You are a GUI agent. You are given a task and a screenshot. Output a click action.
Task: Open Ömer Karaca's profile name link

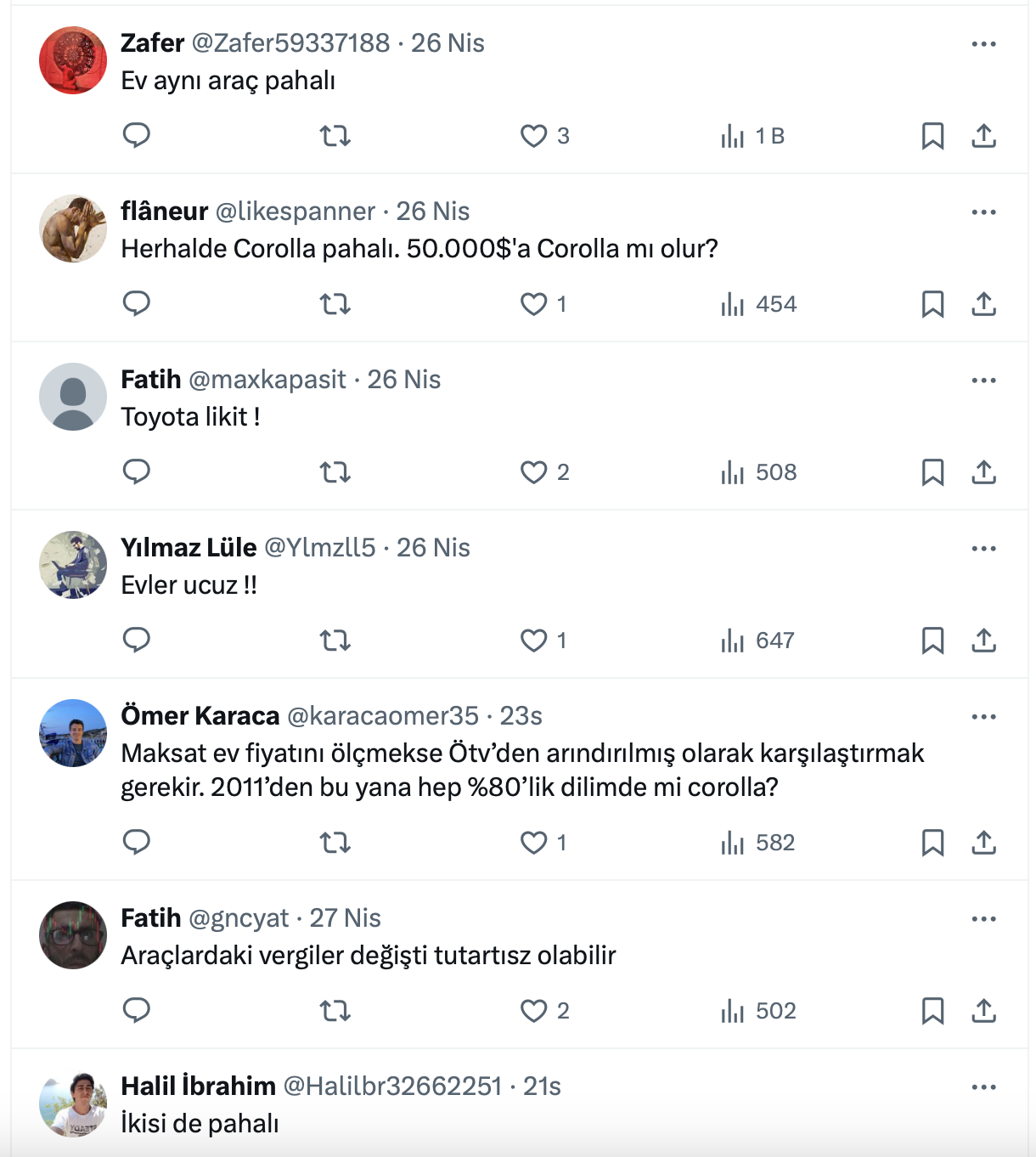200,716
